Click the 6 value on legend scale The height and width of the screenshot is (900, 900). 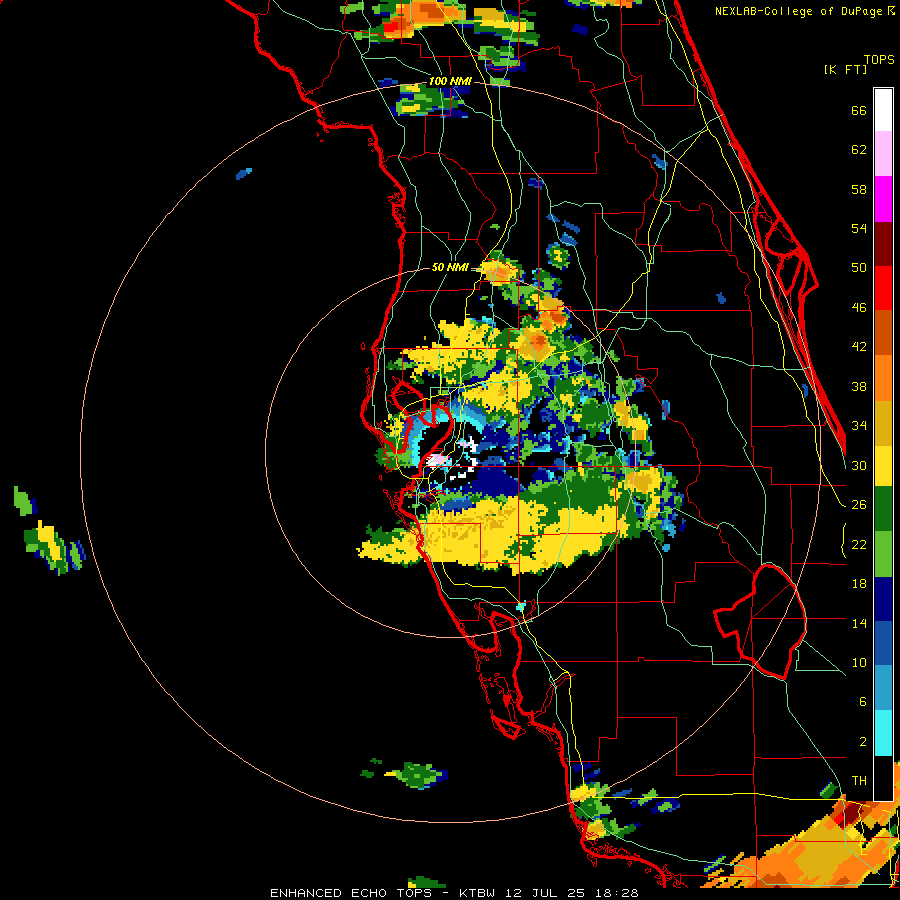click(x=862, y=701)
